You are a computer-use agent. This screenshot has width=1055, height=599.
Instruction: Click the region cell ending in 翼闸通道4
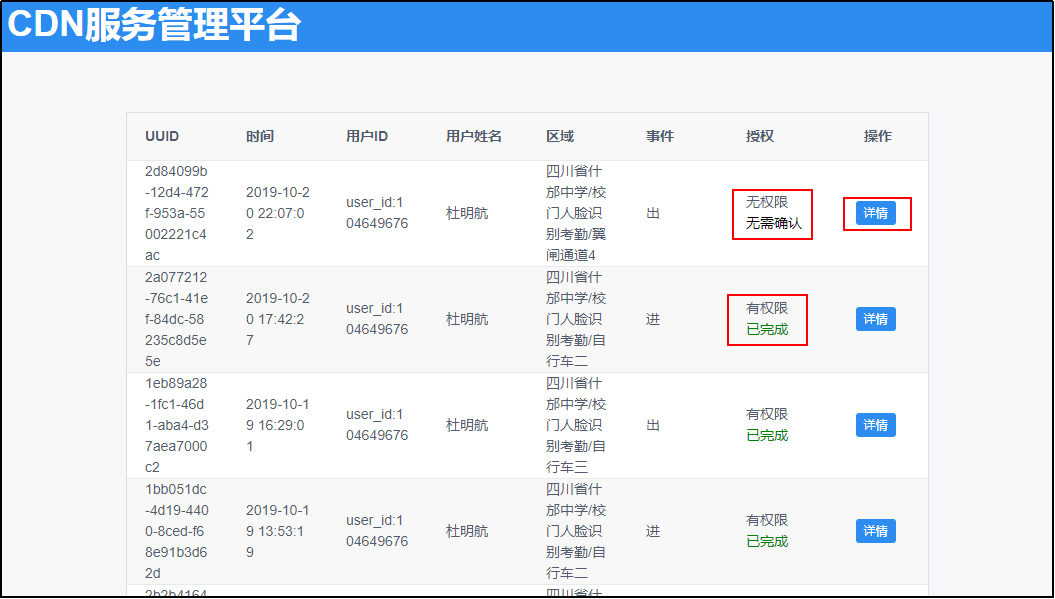576,213
